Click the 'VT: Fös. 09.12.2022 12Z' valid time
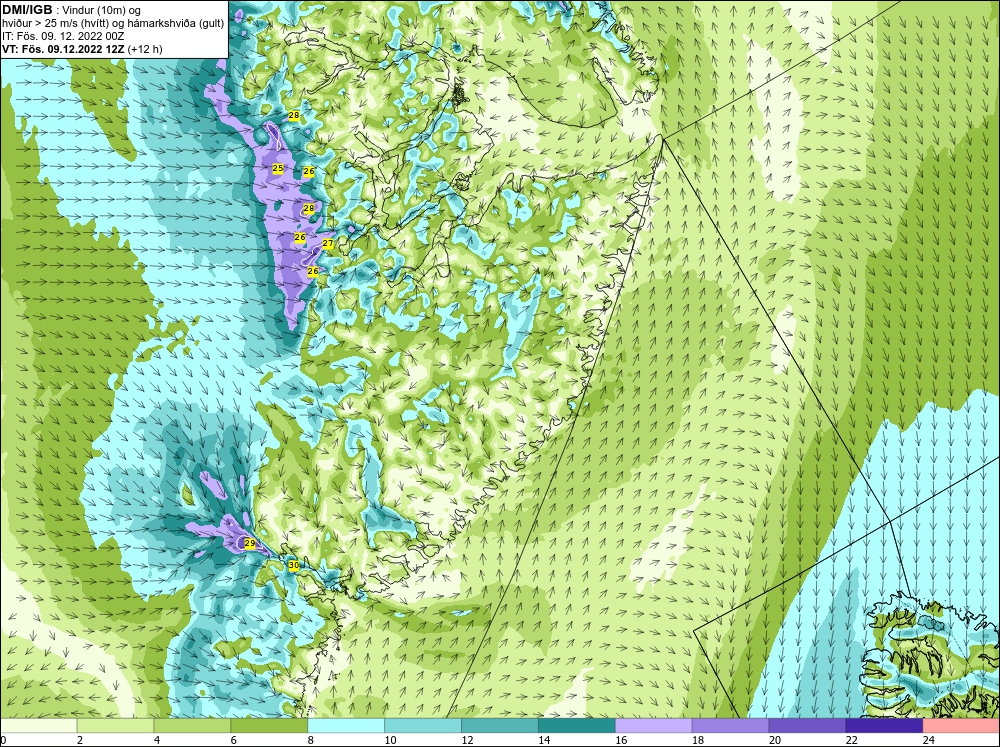The height and width of the screenshot is (747, 1000). coord(63,49)
